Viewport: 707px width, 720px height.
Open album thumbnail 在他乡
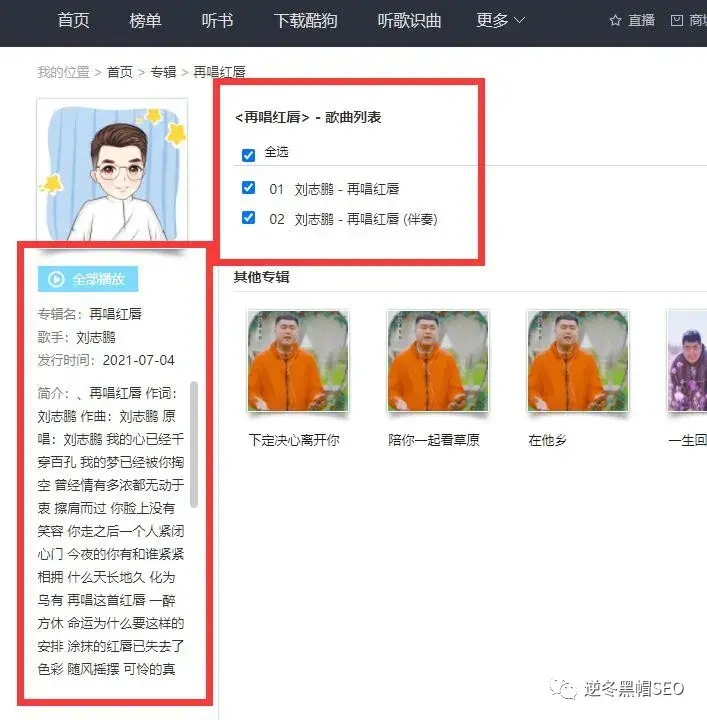pyautogui.click(x=578, y=360)
